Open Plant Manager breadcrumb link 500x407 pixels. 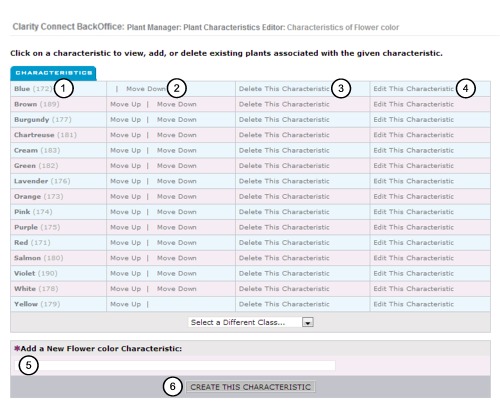click(x=154, y=27)
